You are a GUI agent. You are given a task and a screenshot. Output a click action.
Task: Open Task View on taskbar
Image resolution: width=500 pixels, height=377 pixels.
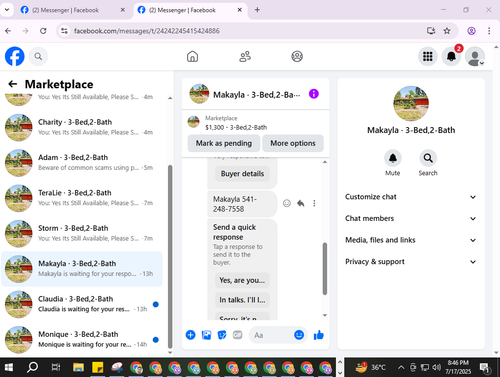(x=56, y=367)
